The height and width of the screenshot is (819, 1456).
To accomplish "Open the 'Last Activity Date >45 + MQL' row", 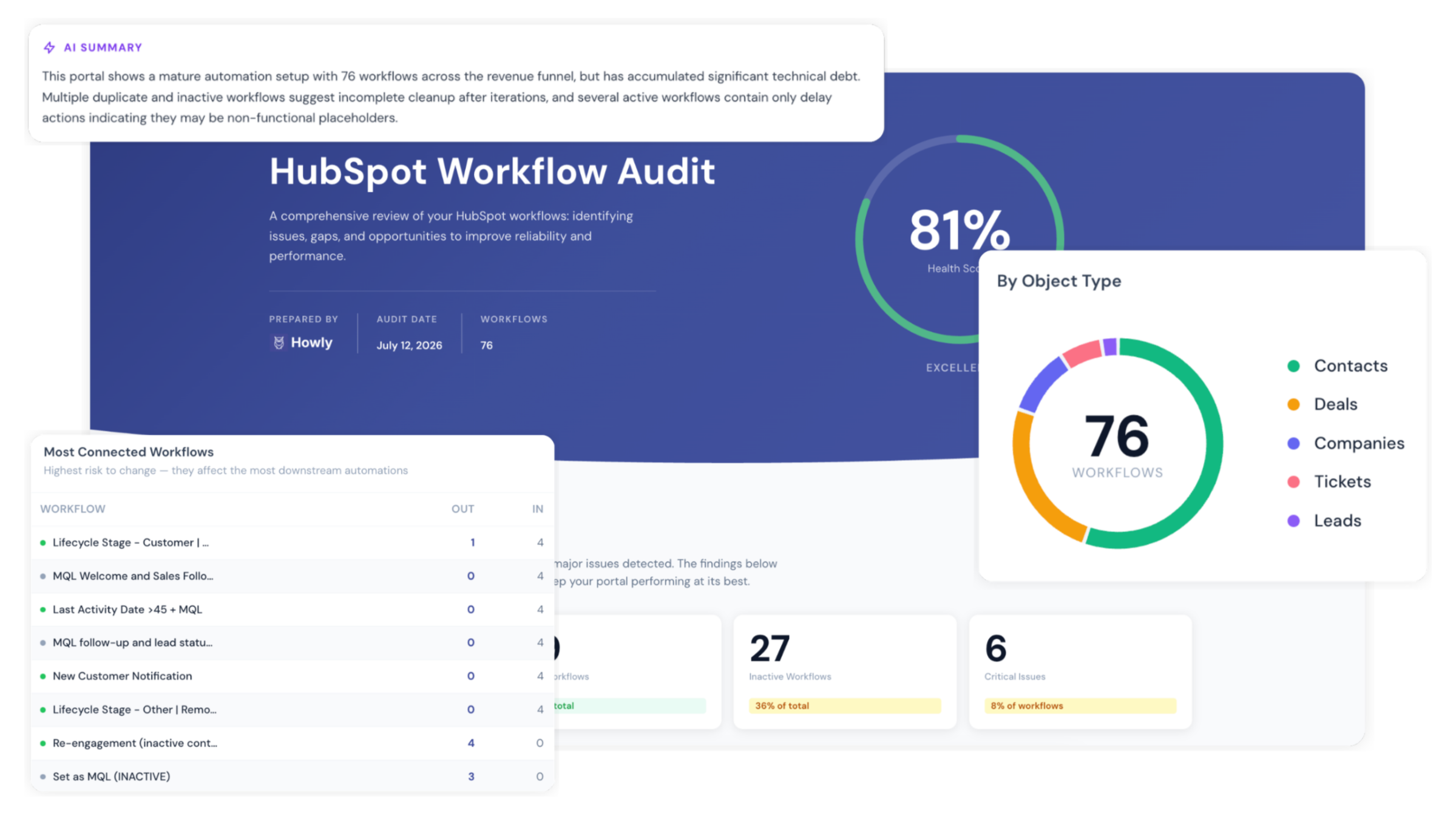I will click(x=293, y=609).
